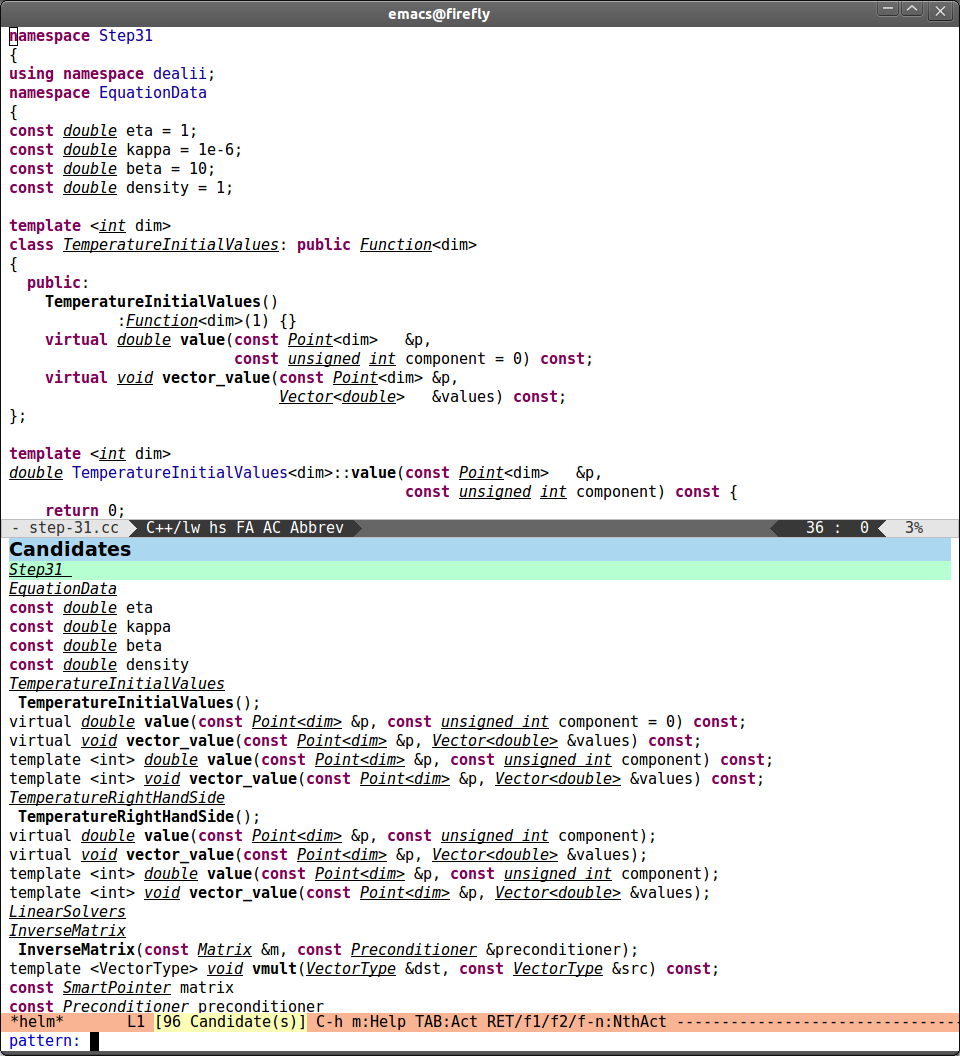Select the Step31 candidate
Image resolution: width=960 pixels, height=1056 pixels.
point(480,570)
